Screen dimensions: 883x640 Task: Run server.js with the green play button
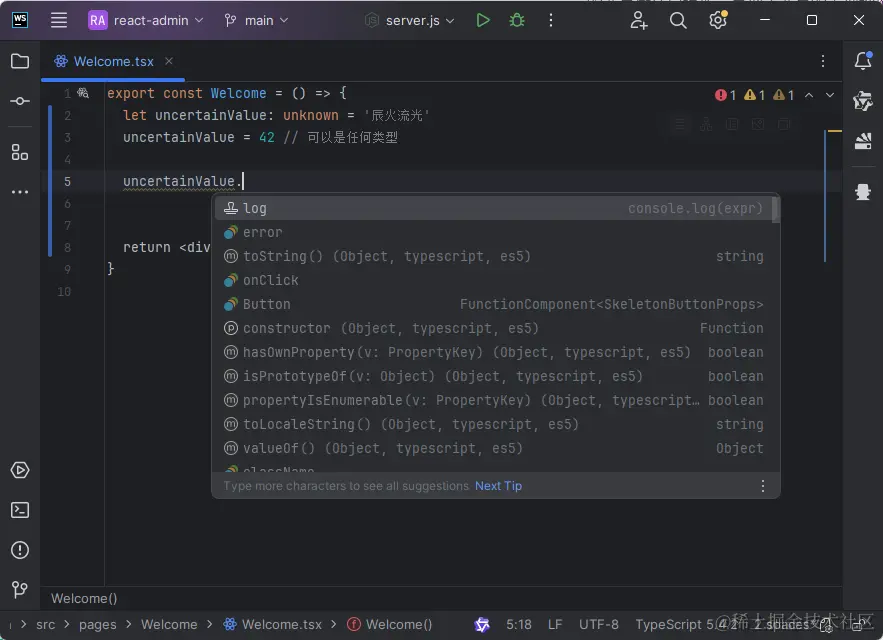[x=483, y=20]
